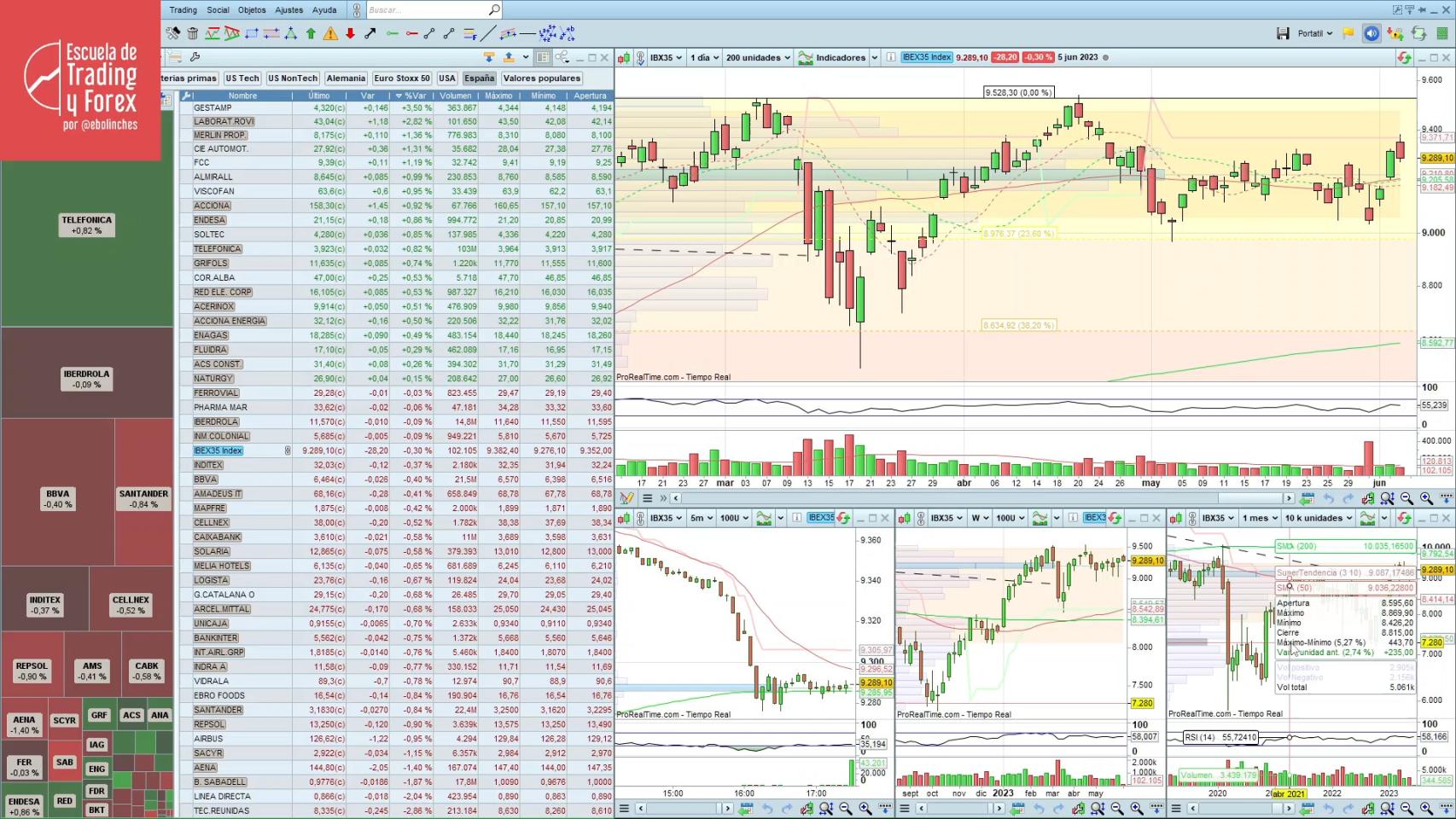1456x819 pixels.
Task: Open the Portatil workspace dropdown
Action: click(x=1314, y=33)
